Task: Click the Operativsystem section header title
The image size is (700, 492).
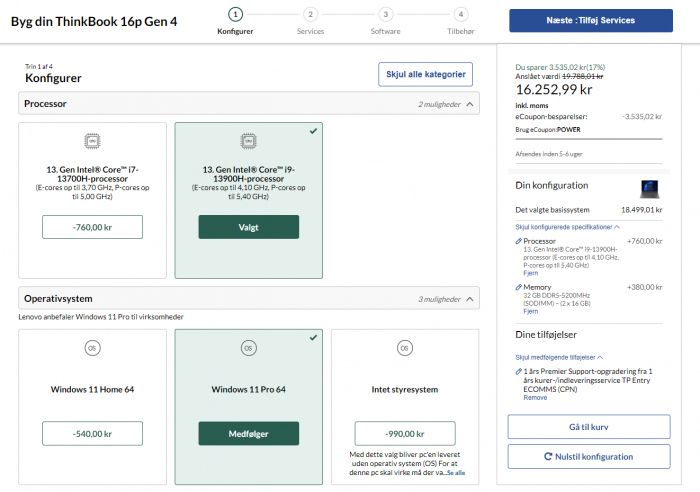Action: [x=58, y=299]
